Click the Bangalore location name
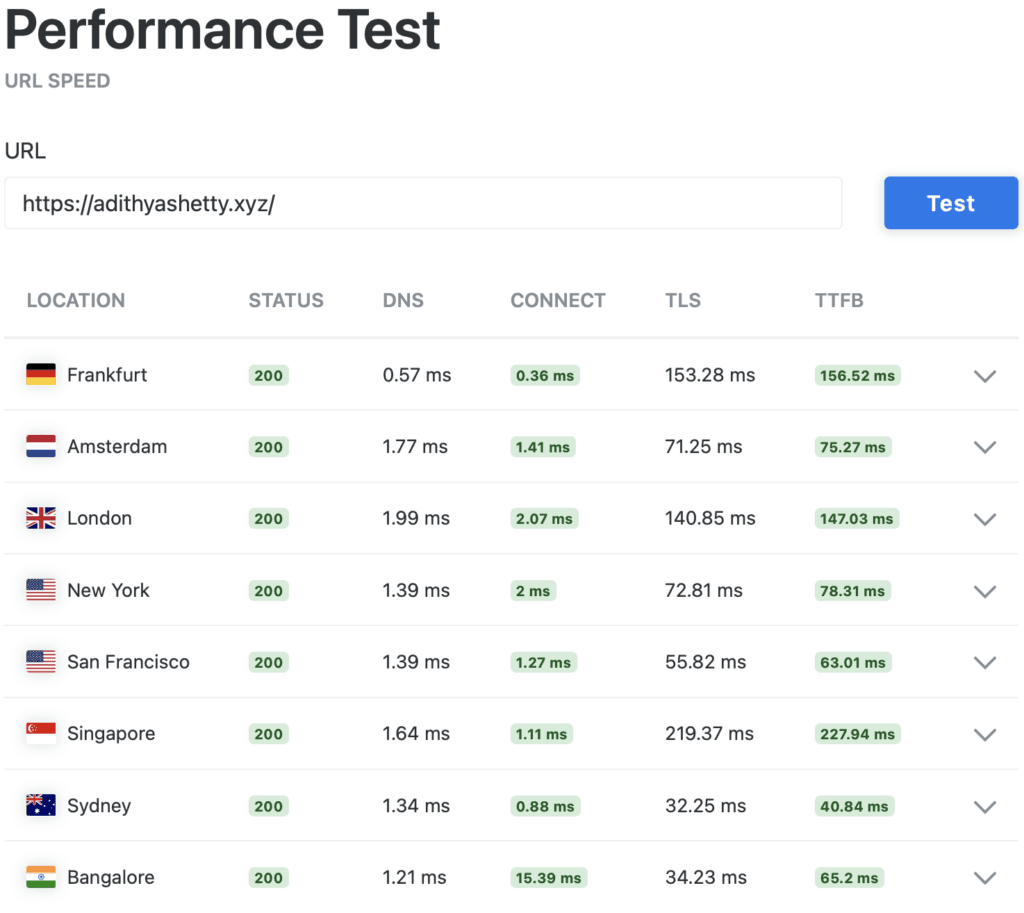The image size is (1024, 913). (x=110, y=878)
